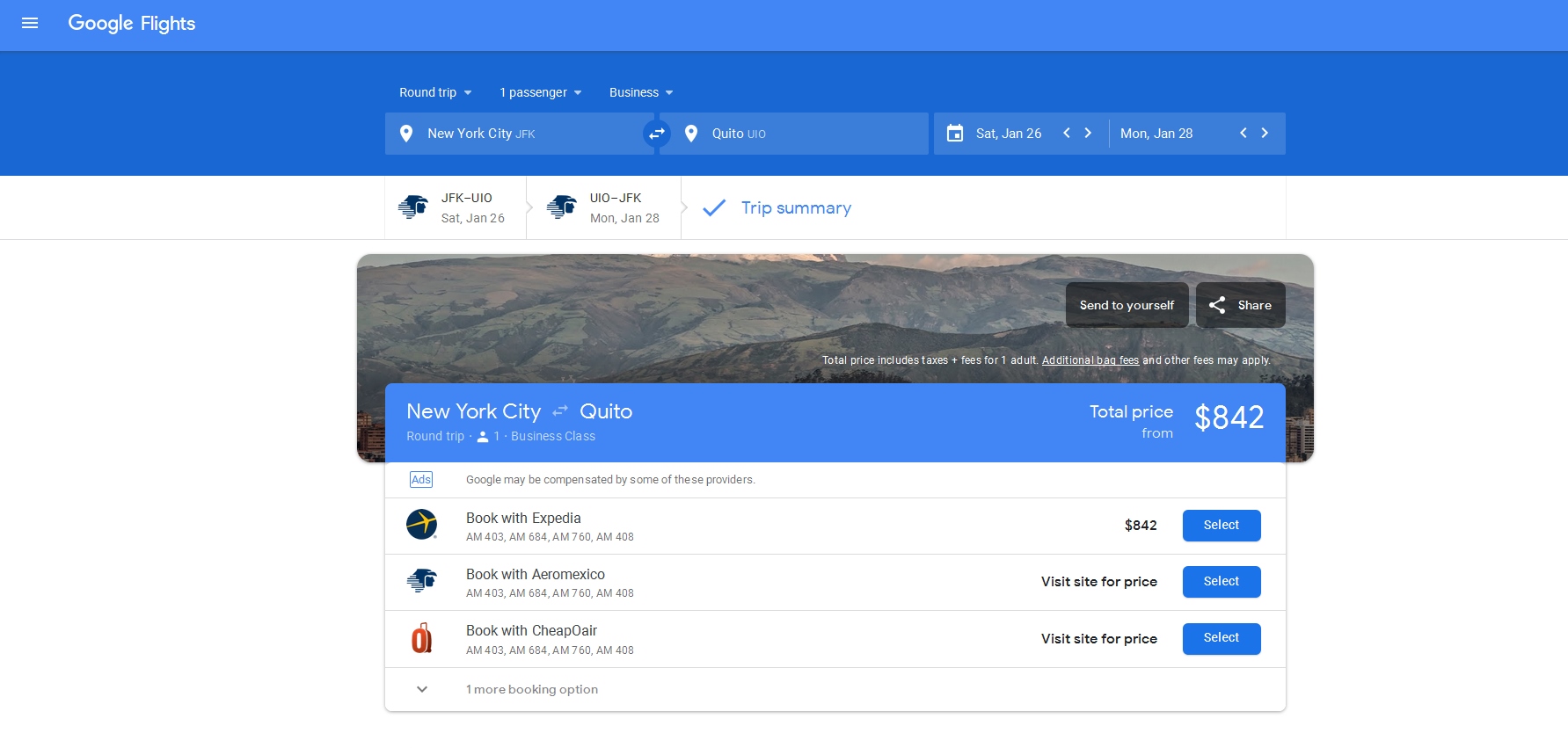Open return date Mon, Jan 28

pyautogui.click(x=1156, y=134)
